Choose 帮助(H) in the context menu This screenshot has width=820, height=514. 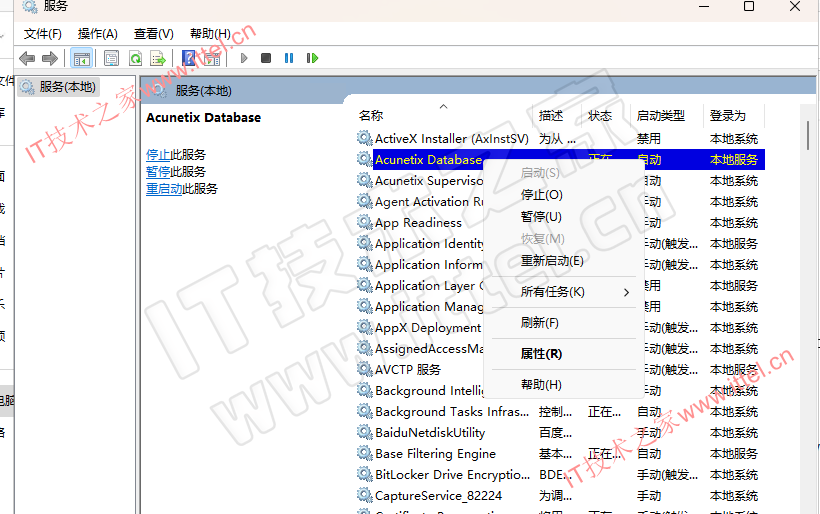[564, 385]
